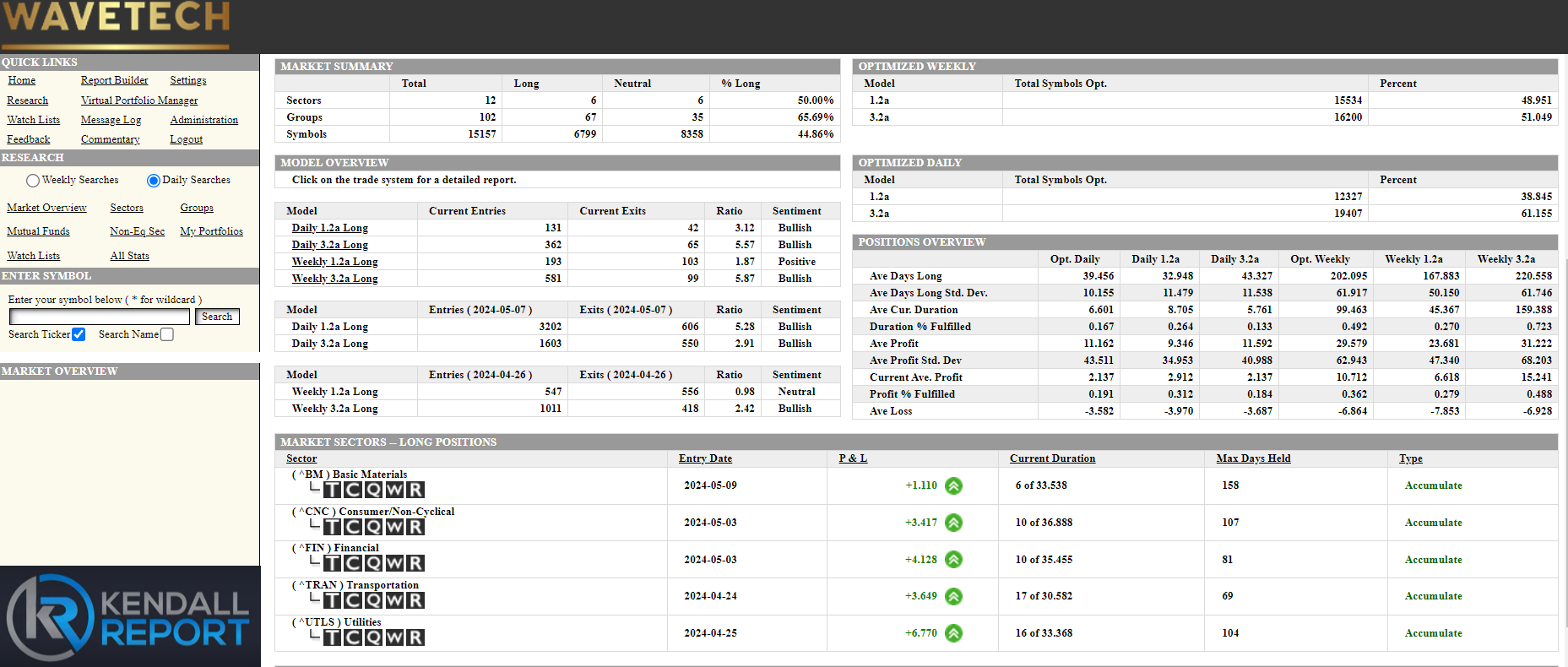The width and height of the screenshot is (1568, 667).
Task: Open the Q icon for Consumer/Non-Cyclical
Action: click(373, 527)
